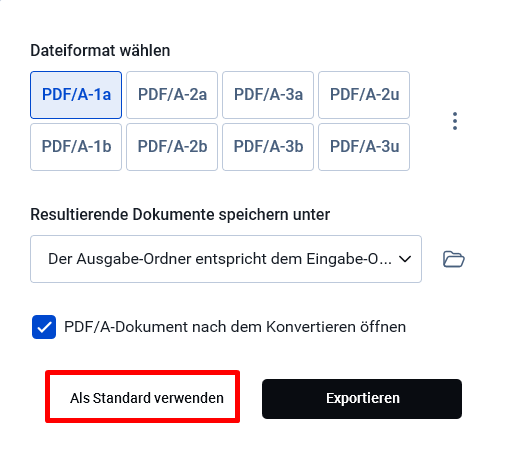
Task: Open the 'Der Ausgabe-Ordner entspricht' dropdown
Action: click(x=226, y=259)
